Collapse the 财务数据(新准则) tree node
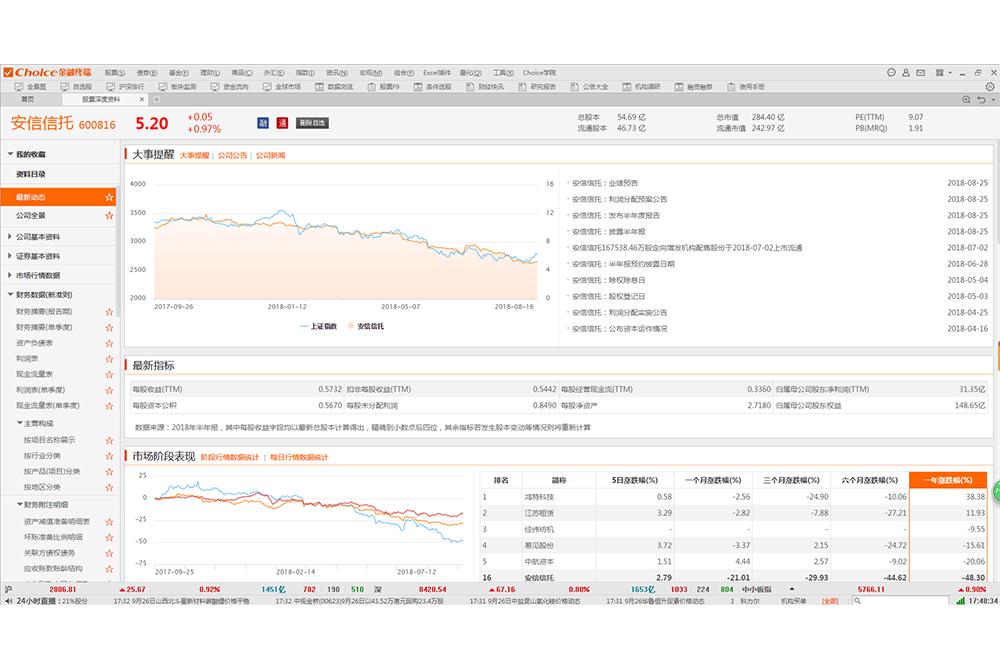1000x666 pixels. (10, 295)
